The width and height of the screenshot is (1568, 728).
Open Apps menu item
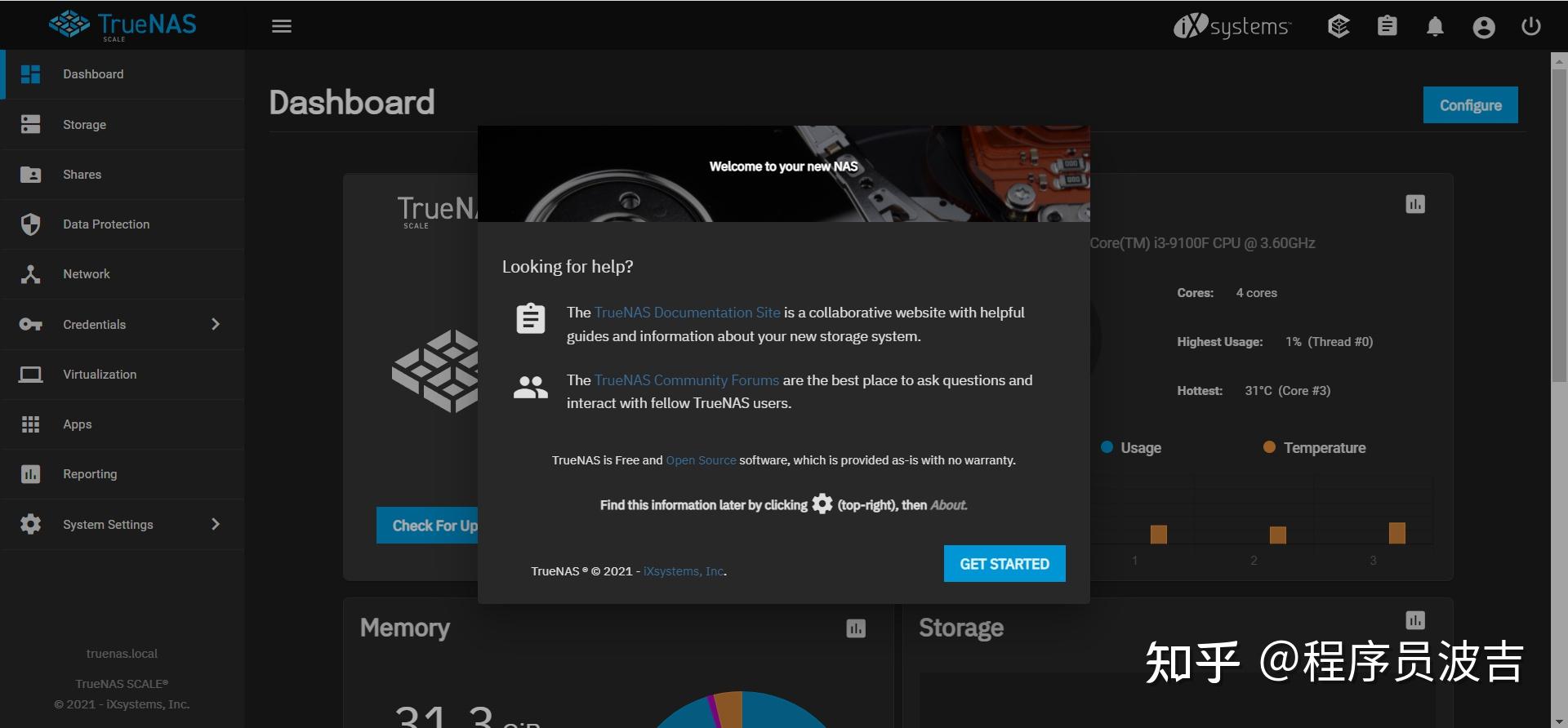pyautogui.click(x=122, y=424)
